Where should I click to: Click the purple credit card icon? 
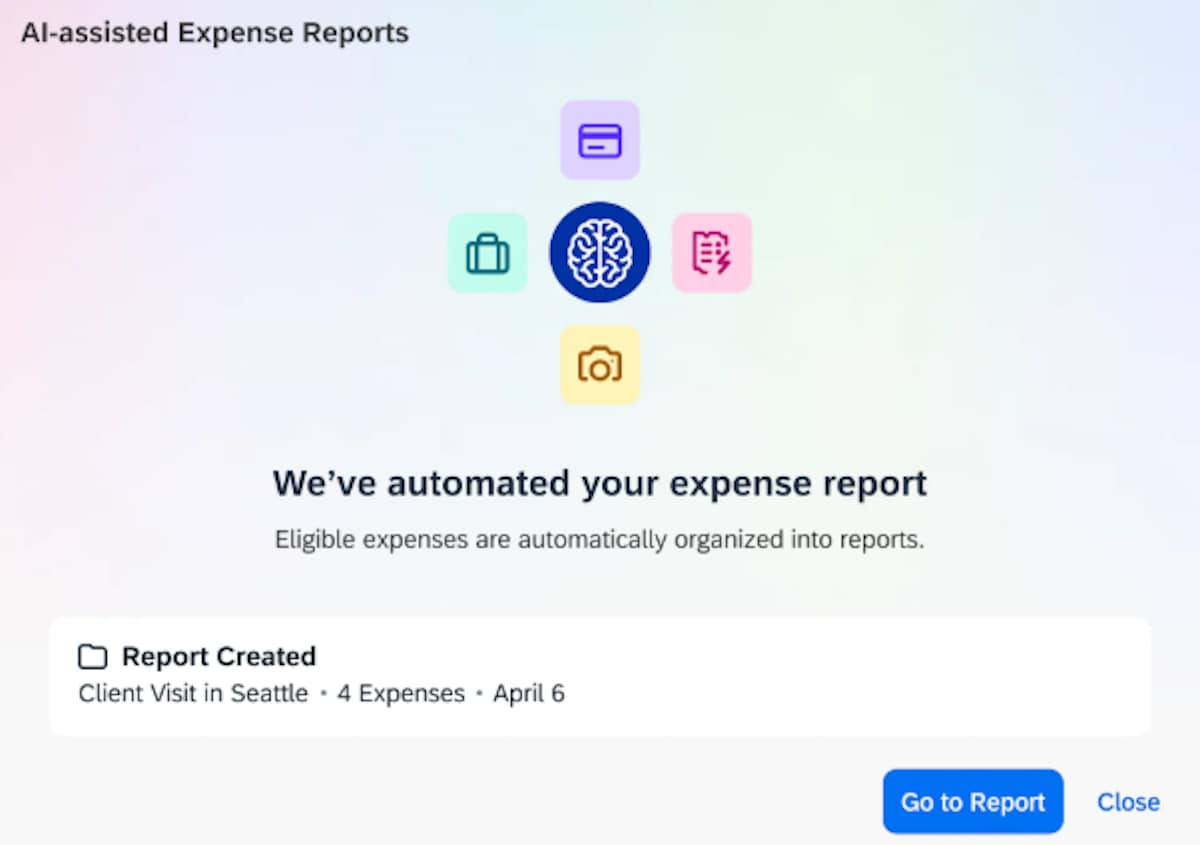point(600,140)
